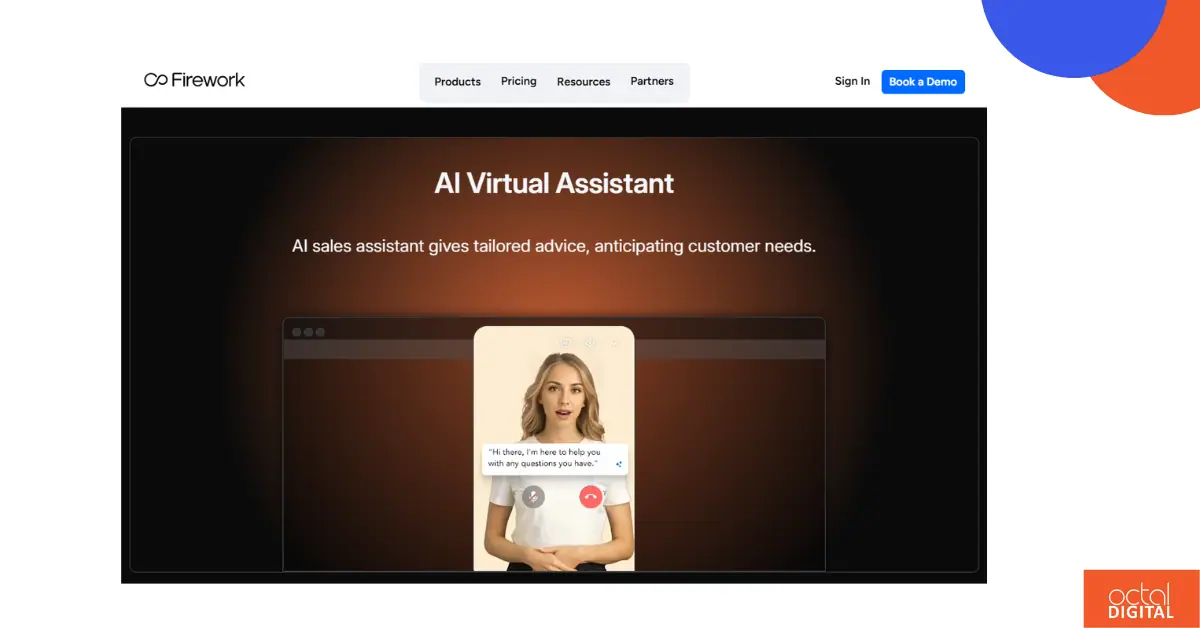The width and height of the screenshot is (1200, 628).
Task: Click the Octal Digital logo
Action: point(1141,599)
